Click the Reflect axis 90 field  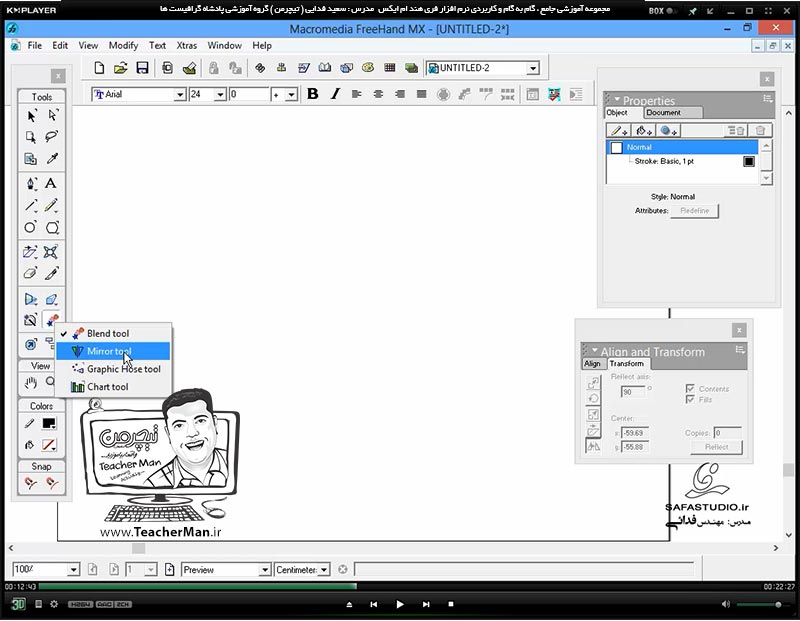[x=633, y=392]
